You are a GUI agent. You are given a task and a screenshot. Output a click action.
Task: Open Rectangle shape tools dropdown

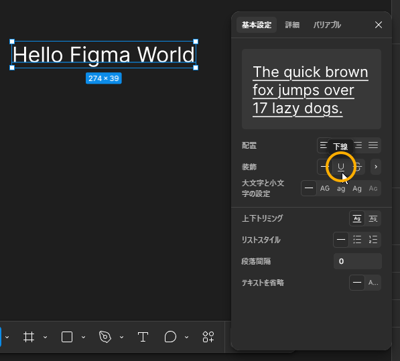83,337
